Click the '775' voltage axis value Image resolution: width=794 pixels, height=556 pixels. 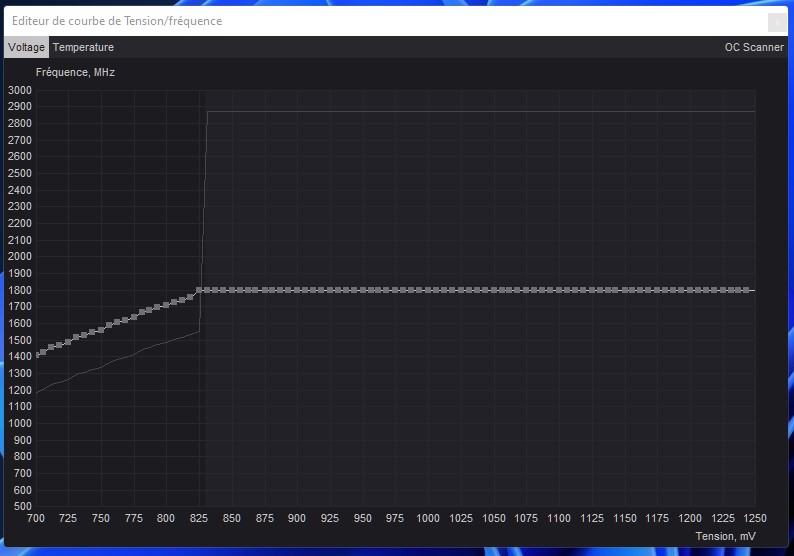(x=134, y=519)
